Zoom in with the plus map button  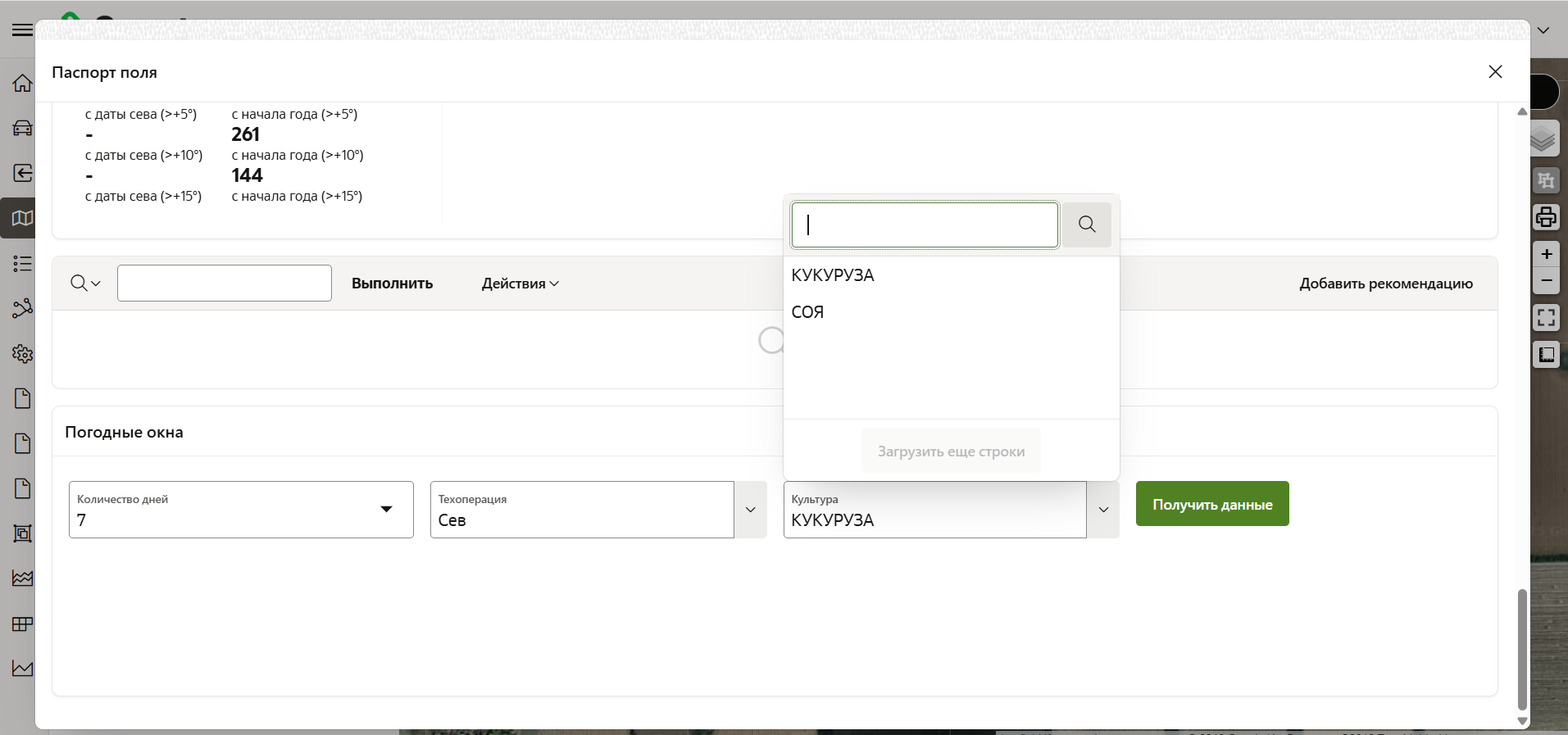[x=1546, y=254]
